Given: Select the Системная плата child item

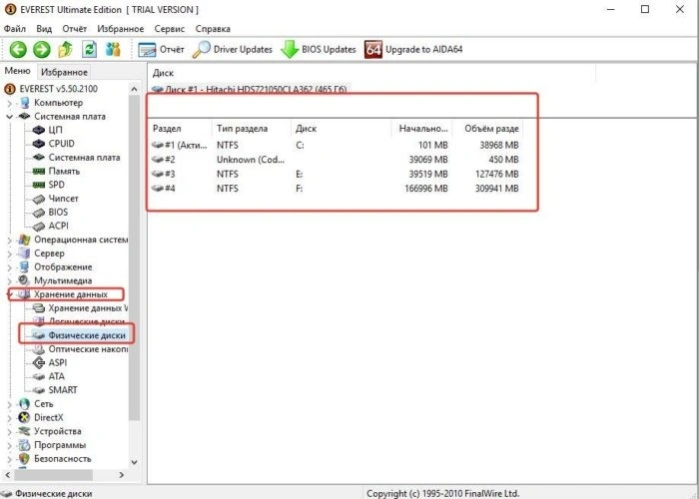Looking at the screenshot, I should (84, 157).
